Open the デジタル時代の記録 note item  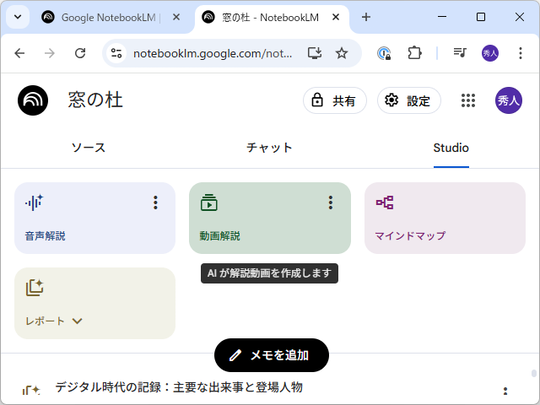179,387
